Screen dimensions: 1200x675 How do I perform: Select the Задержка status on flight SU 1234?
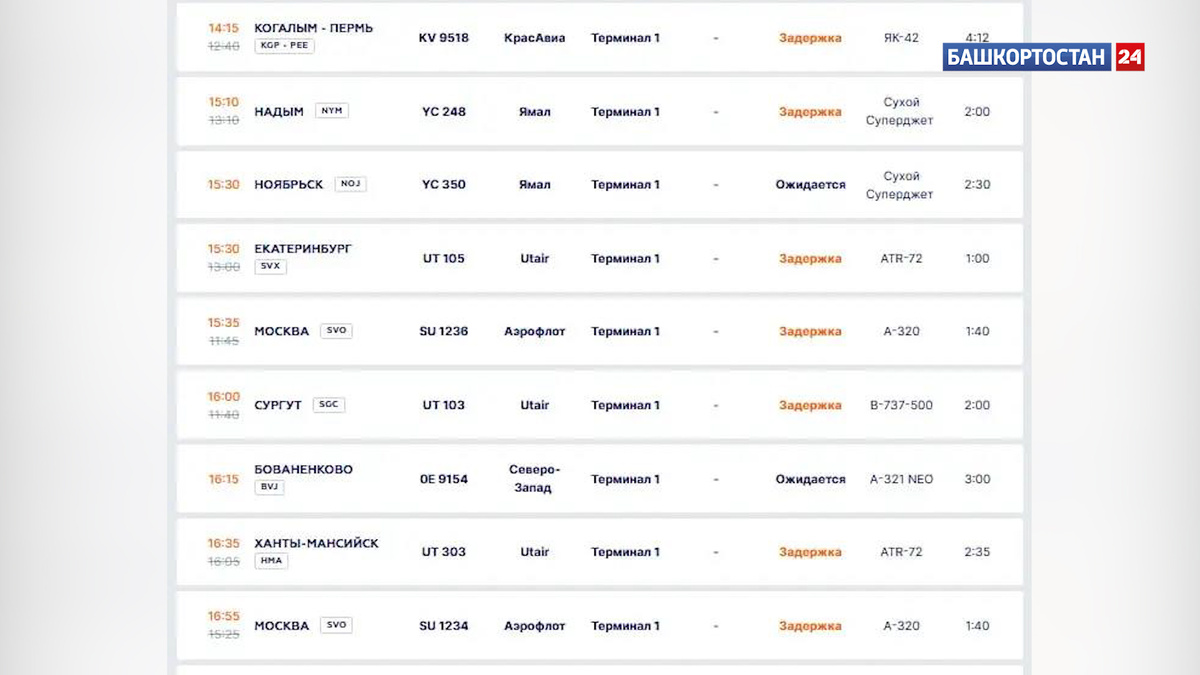(808, 625)
